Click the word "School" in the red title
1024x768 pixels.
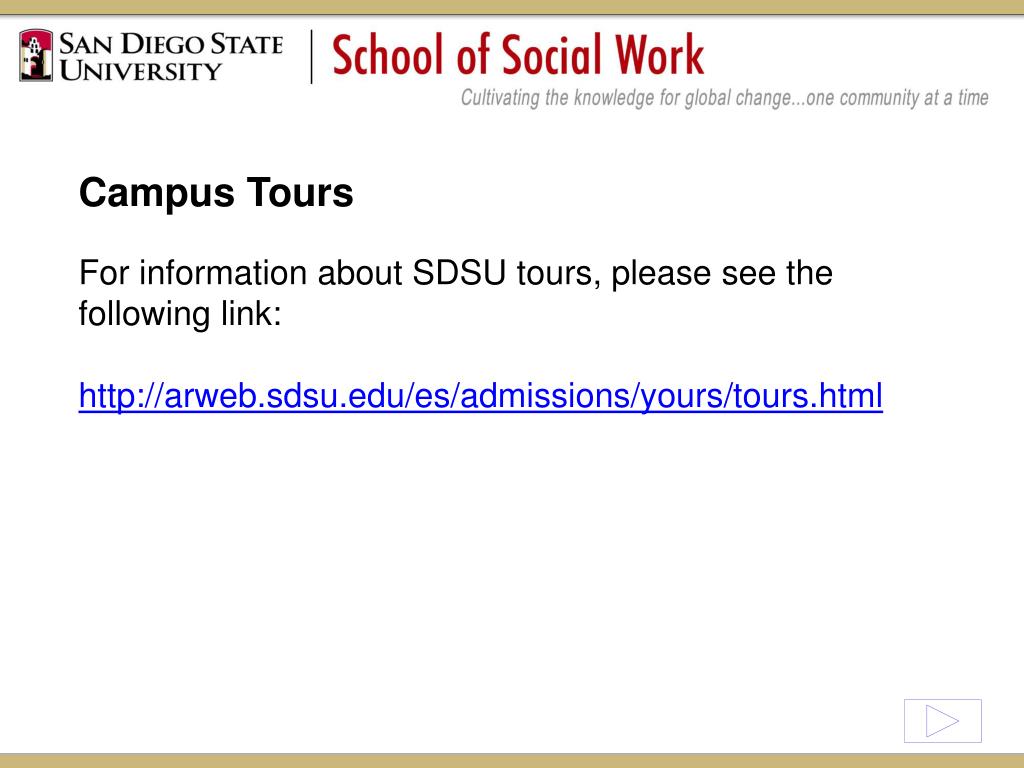coord(383,54)
